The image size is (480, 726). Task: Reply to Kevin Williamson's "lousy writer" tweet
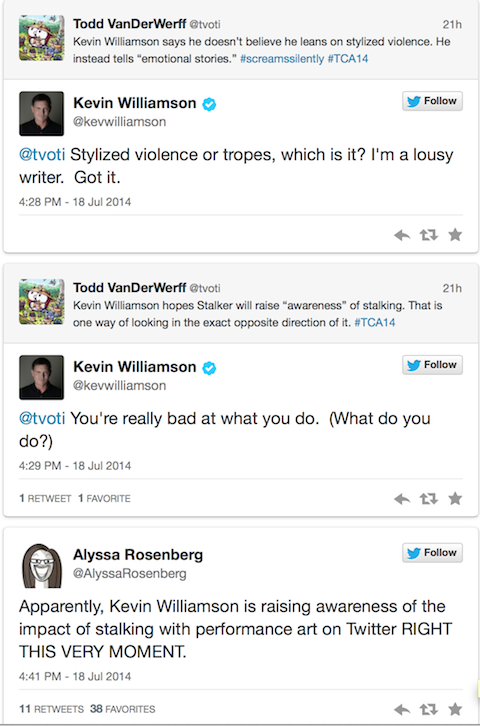pyautogui.click(x=402, y=235)
